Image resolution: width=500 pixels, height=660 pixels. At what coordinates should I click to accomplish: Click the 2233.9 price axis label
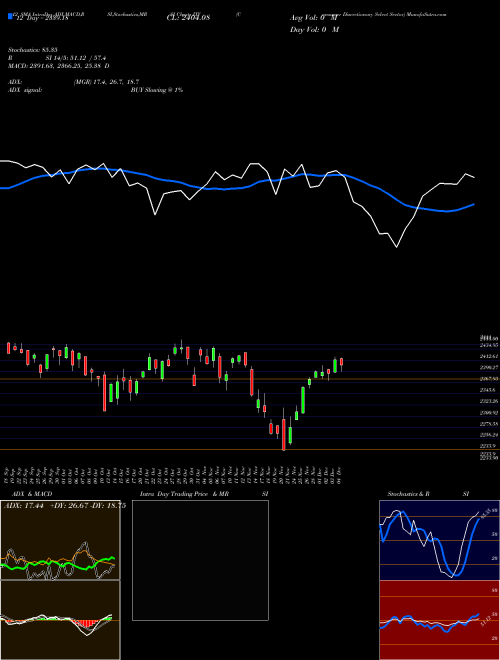click(x=489, y=446)
